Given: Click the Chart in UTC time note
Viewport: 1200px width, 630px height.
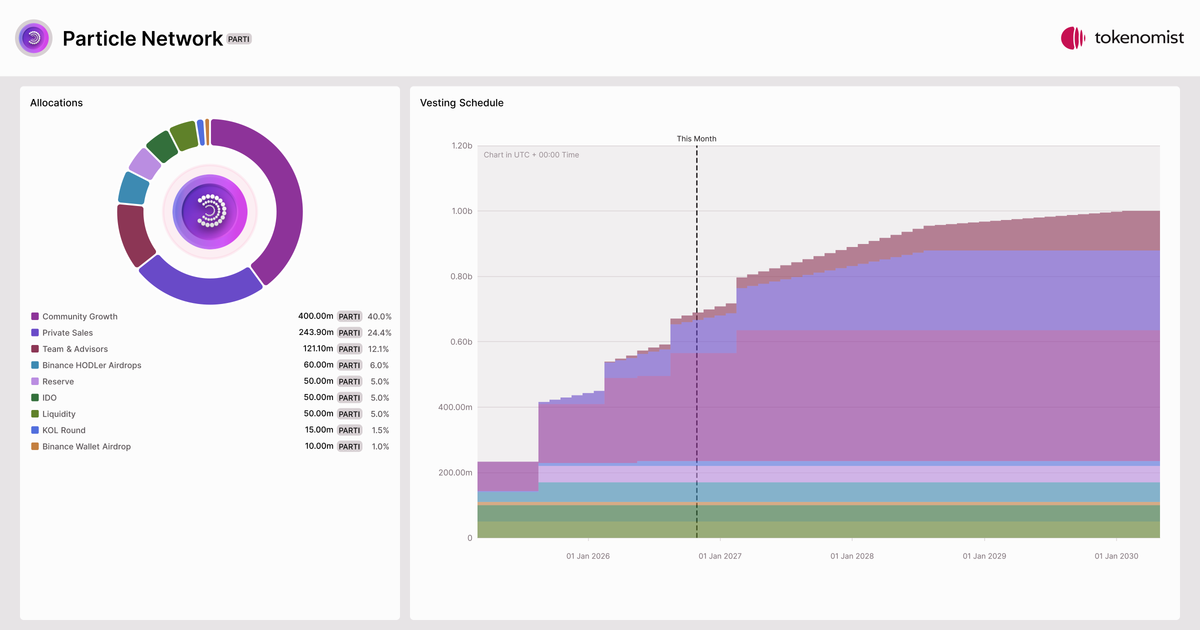Looking at the screenshot, I should click(531, 155).
